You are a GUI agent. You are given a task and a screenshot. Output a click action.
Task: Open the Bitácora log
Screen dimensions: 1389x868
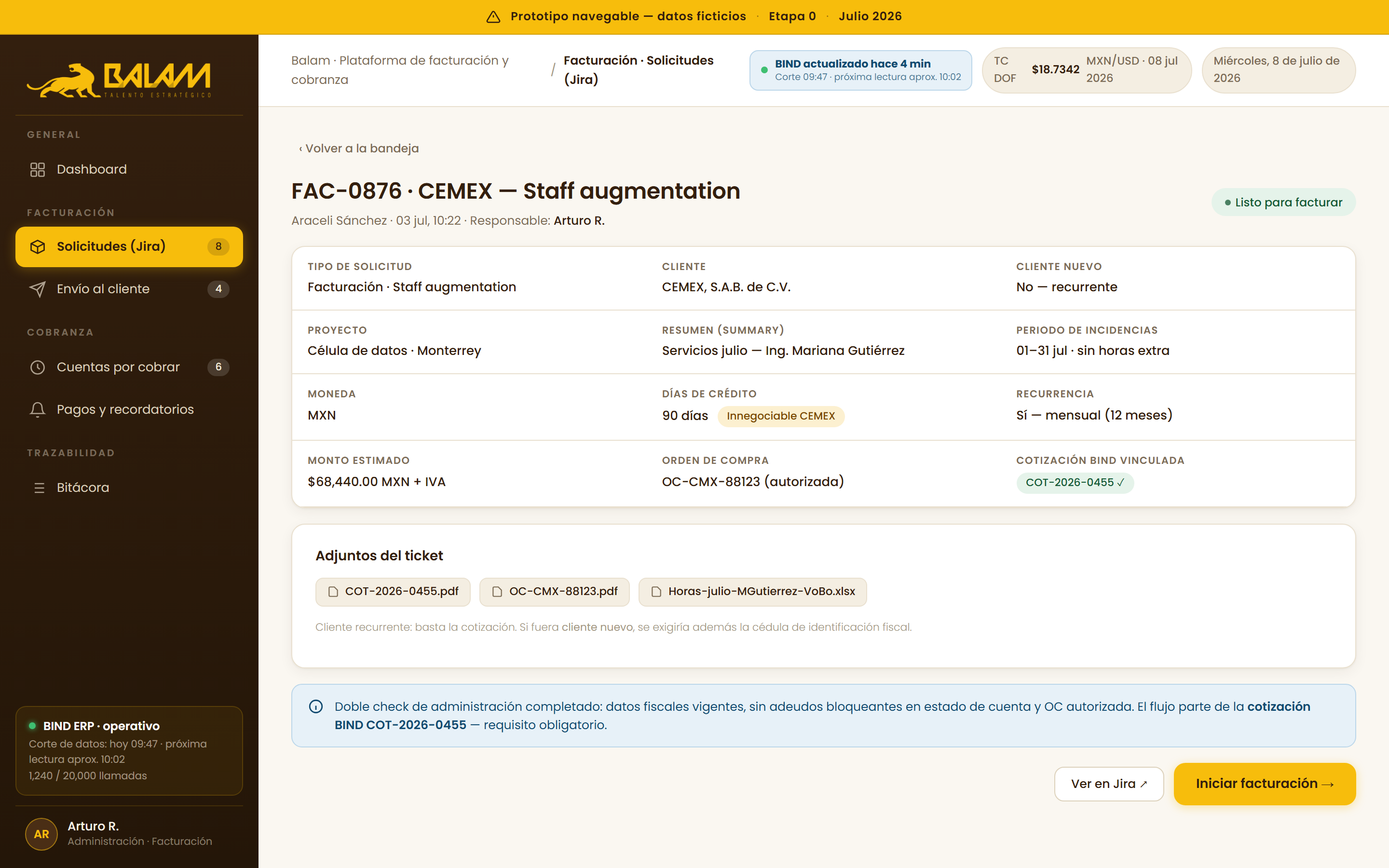click(x=129, y=488)
